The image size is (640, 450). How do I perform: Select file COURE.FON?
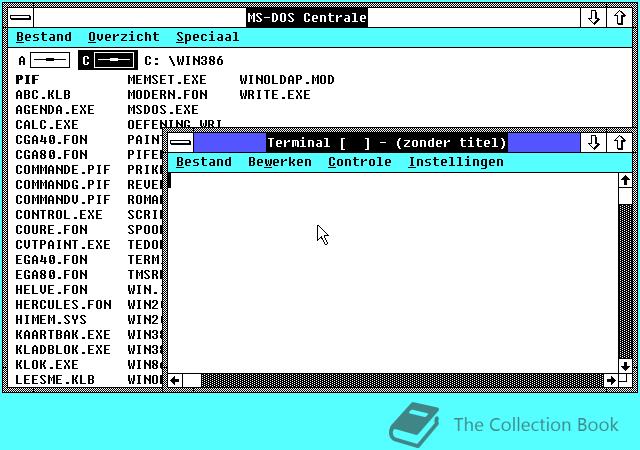51,229
